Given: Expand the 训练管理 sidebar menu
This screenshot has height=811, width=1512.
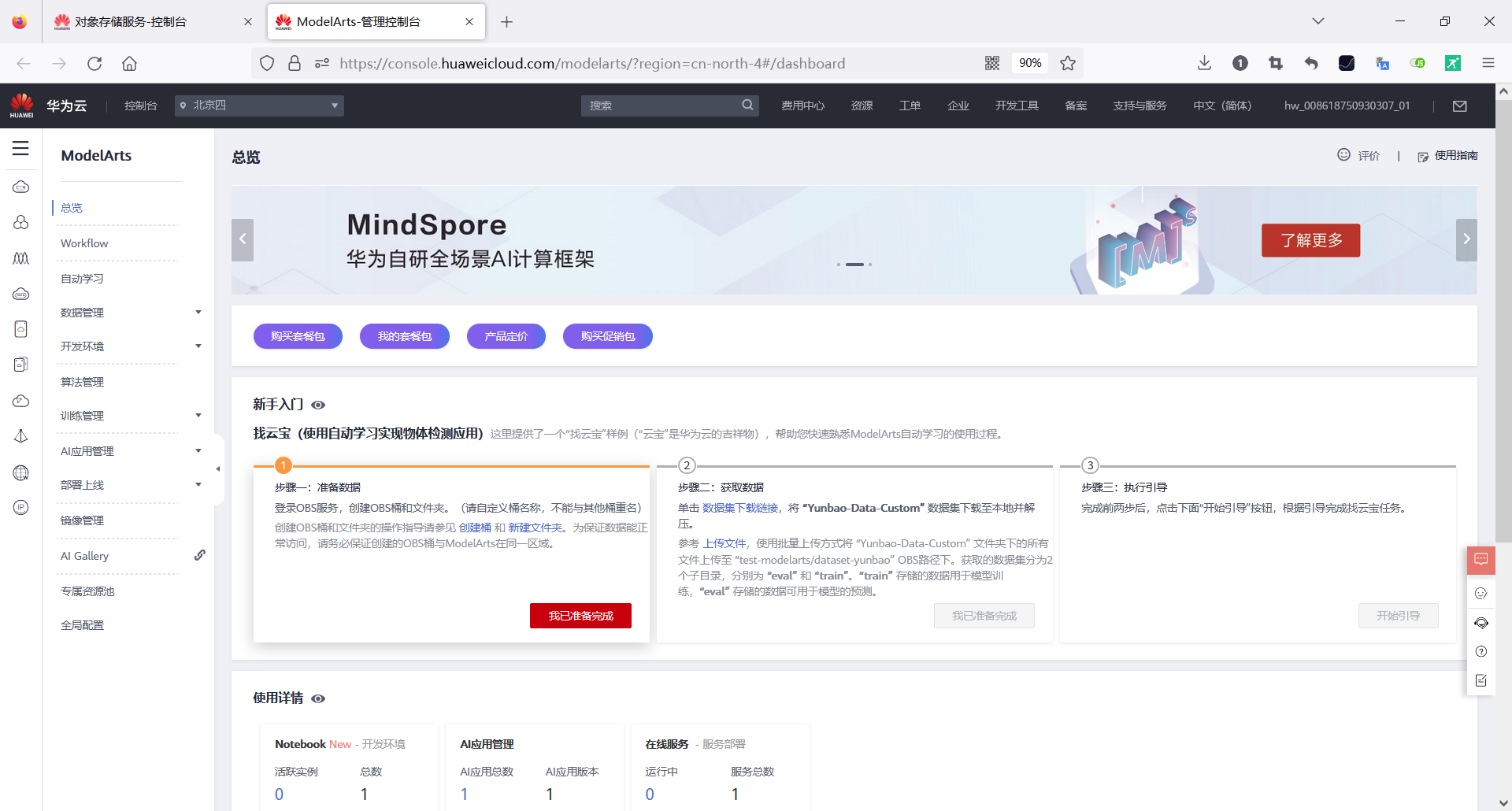Looking at the screenshot, I should (198, 416).
